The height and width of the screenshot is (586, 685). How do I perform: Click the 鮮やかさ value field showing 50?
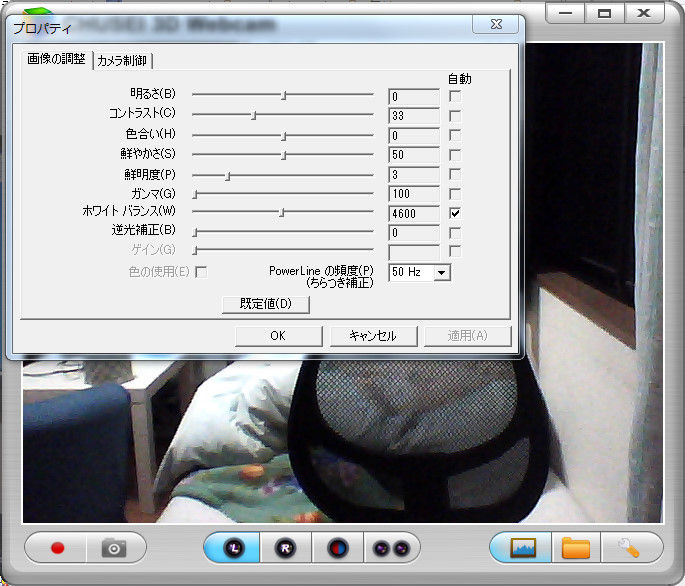pyautogui.click(x=414, y=155)
